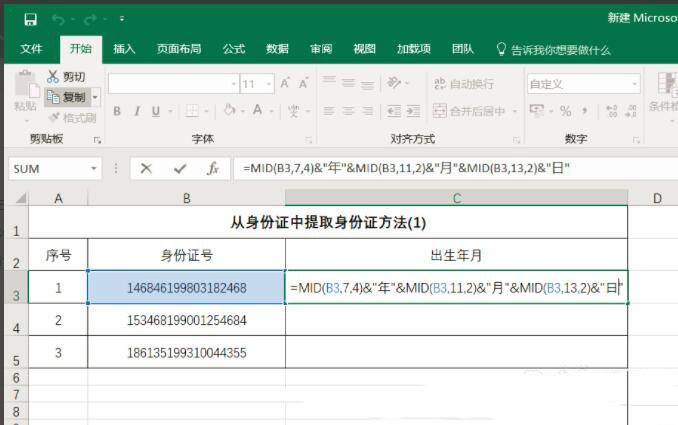The height and width of the screenshot is (425, 678).
Task: Open the 字体 dialog launcher
Action: click(x=308, y=140)
